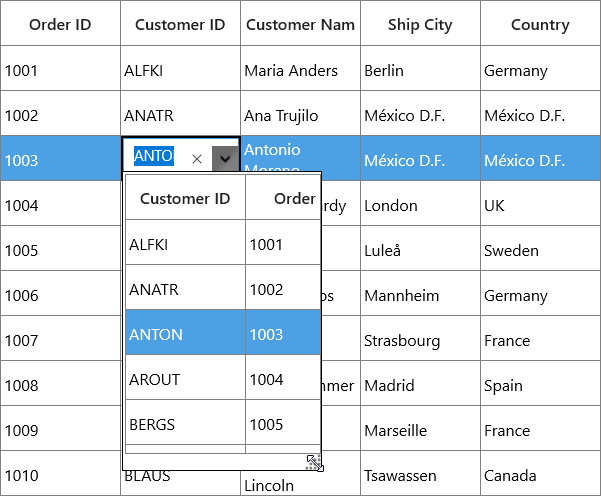Click México D.F. country in row 1003
The height and width of the screenshot is (496, 601).
point(540,160)
